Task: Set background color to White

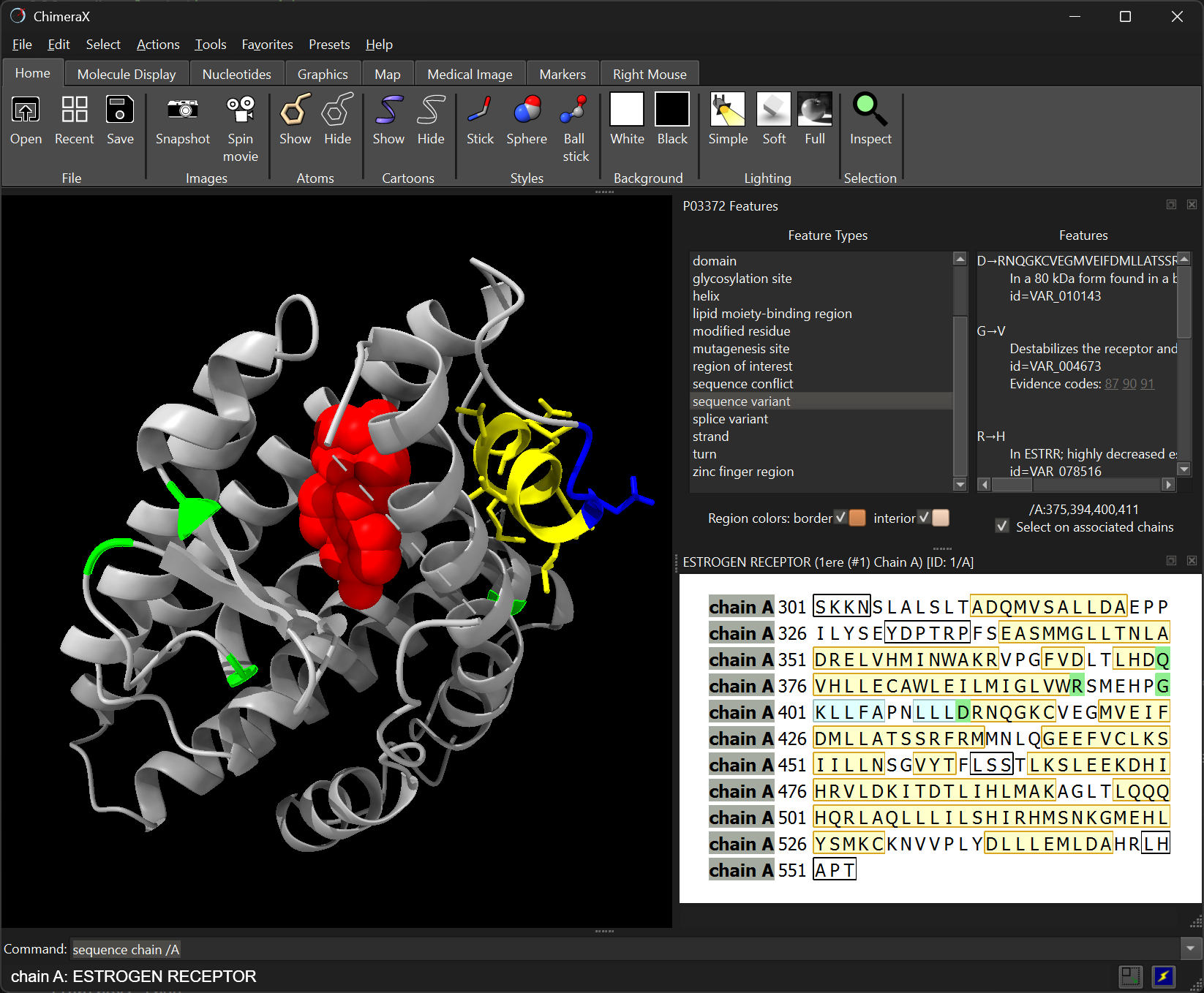Action: point(626,117)
